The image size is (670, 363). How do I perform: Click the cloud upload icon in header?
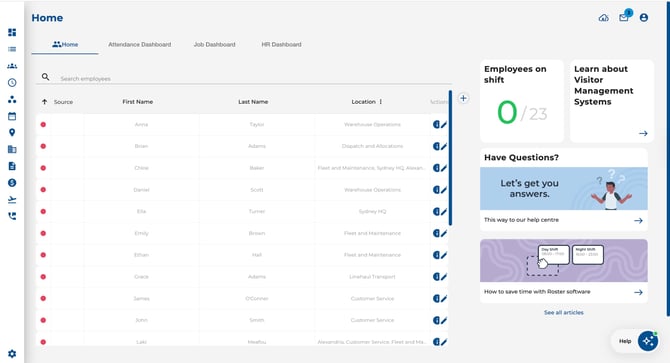tap(603, 18)
